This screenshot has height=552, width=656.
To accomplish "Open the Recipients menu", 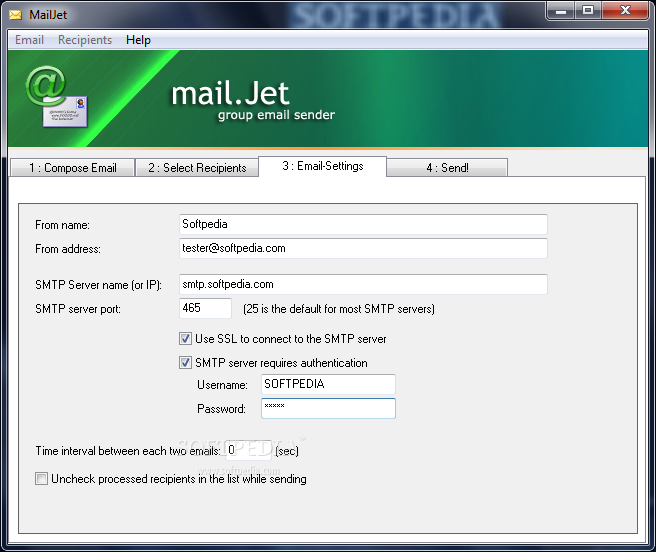I will (x=85, y=40).
